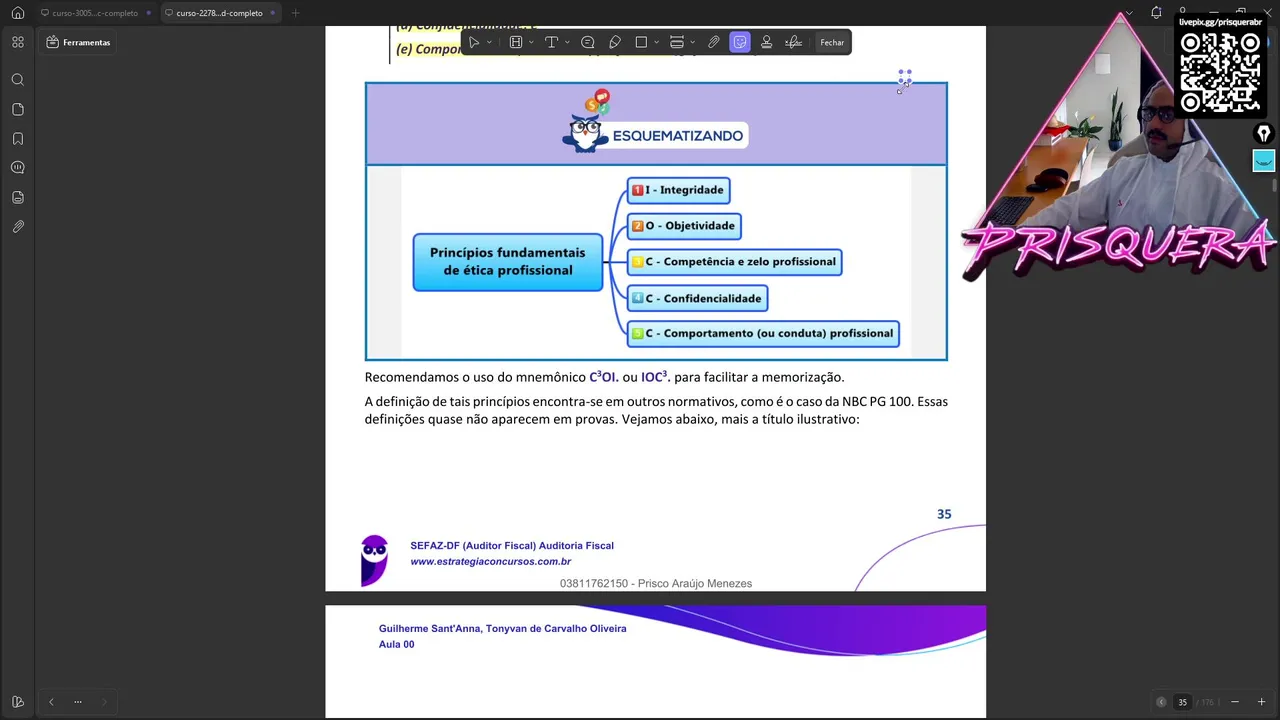Image resolution: width=1280 pixels, height=720 pixels.
Task: Open the bookmarks panel in the sidebar
Action: [x=18, y=138]
